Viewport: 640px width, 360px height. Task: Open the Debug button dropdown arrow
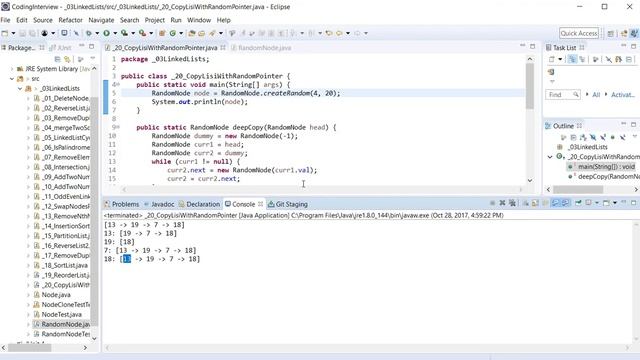[x=97, y=33]
